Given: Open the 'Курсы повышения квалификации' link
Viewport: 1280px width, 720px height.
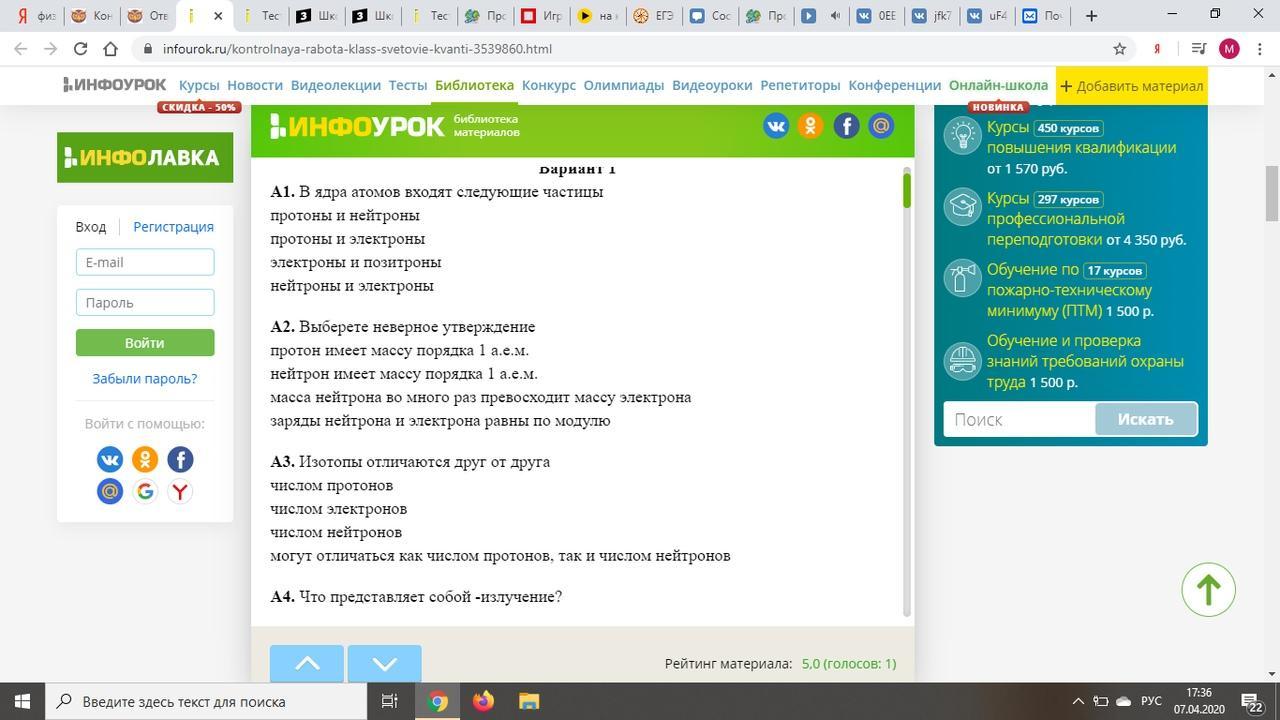Looking at the screenshot, I should pyautogui.click(x=1081, y=138).
